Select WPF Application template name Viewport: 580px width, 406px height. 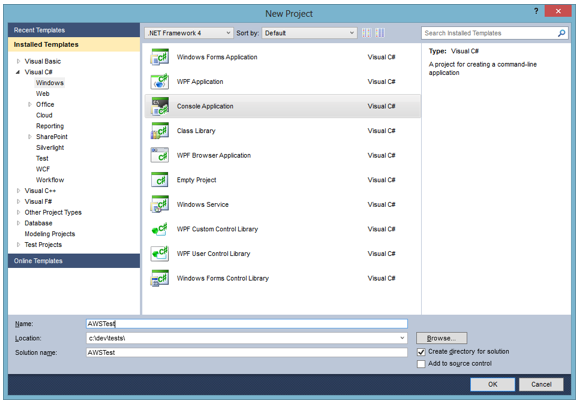click(x=200, y=82)
